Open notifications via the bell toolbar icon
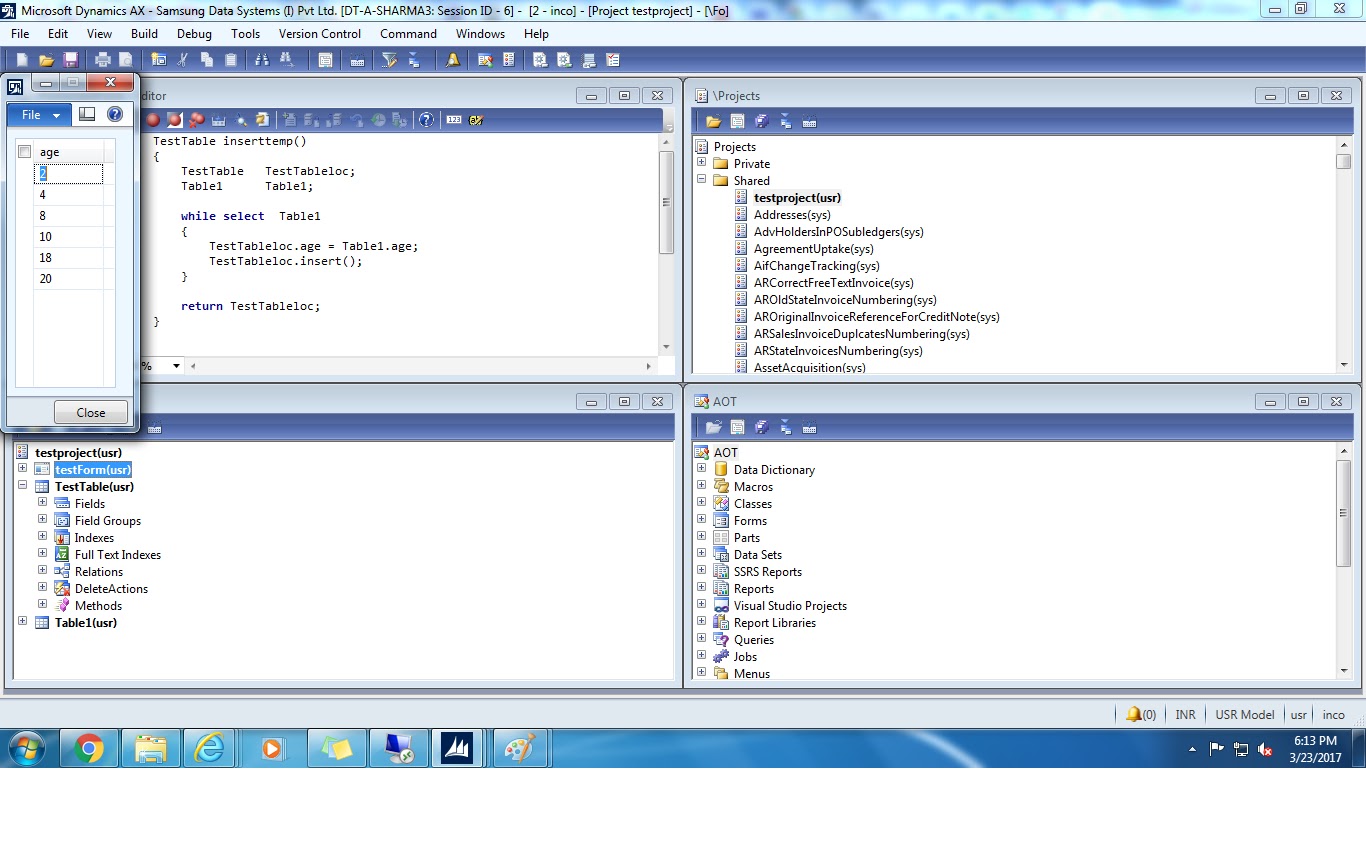1366x848 pixels. 452,59
